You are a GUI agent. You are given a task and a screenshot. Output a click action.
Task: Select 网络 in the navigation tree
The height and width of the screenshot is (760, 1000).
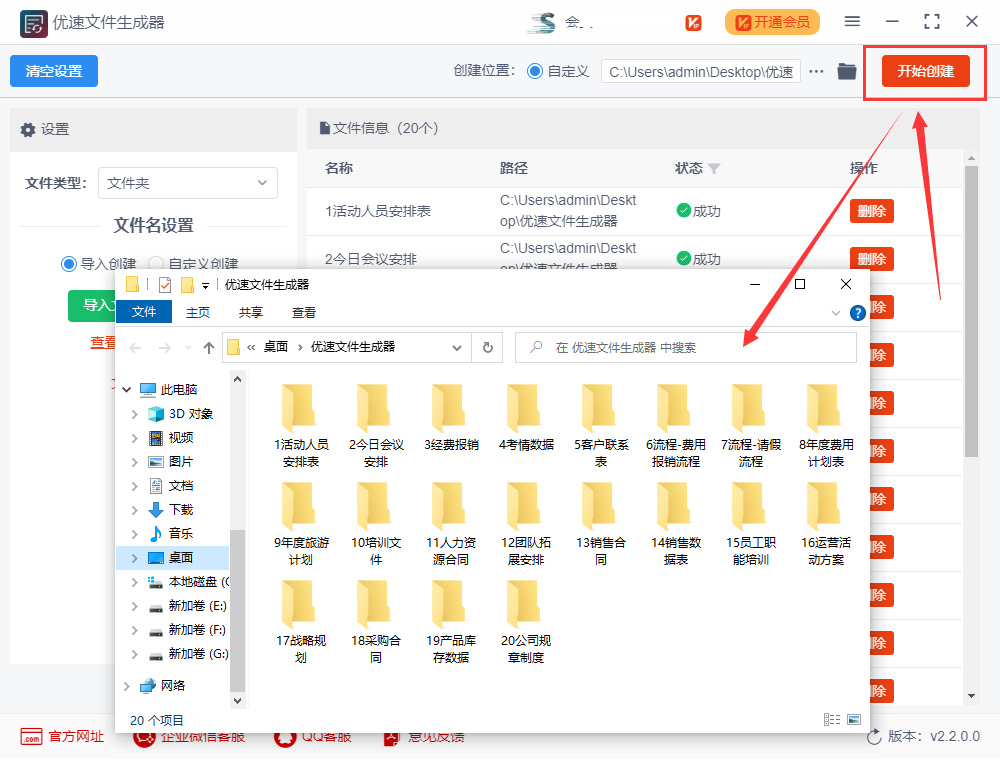[172, 685]
